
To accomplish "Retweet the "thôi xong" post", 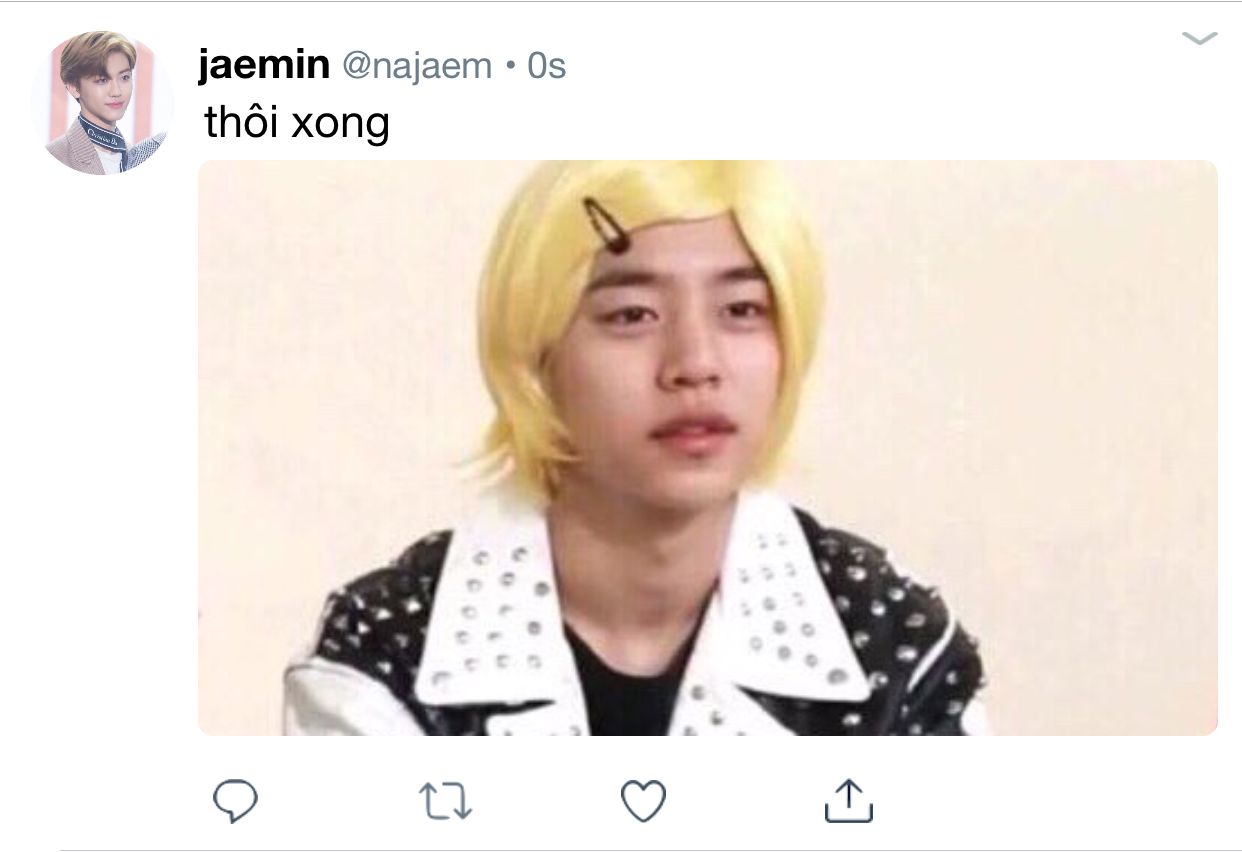I will coord(444,802).
